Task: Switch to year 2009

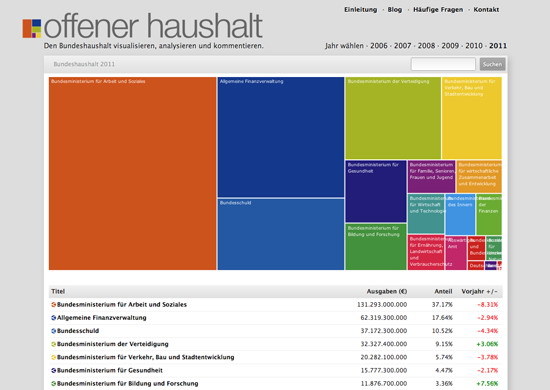Action: coord(450,46)
